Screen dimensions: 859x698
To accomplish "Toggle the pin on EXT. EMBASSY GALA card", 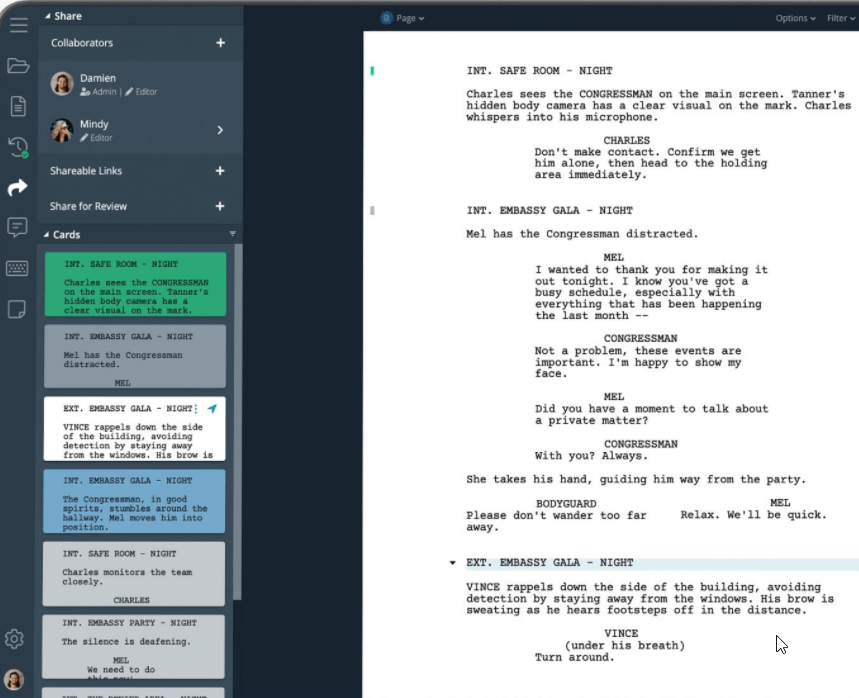I will (x=212, y=407).
